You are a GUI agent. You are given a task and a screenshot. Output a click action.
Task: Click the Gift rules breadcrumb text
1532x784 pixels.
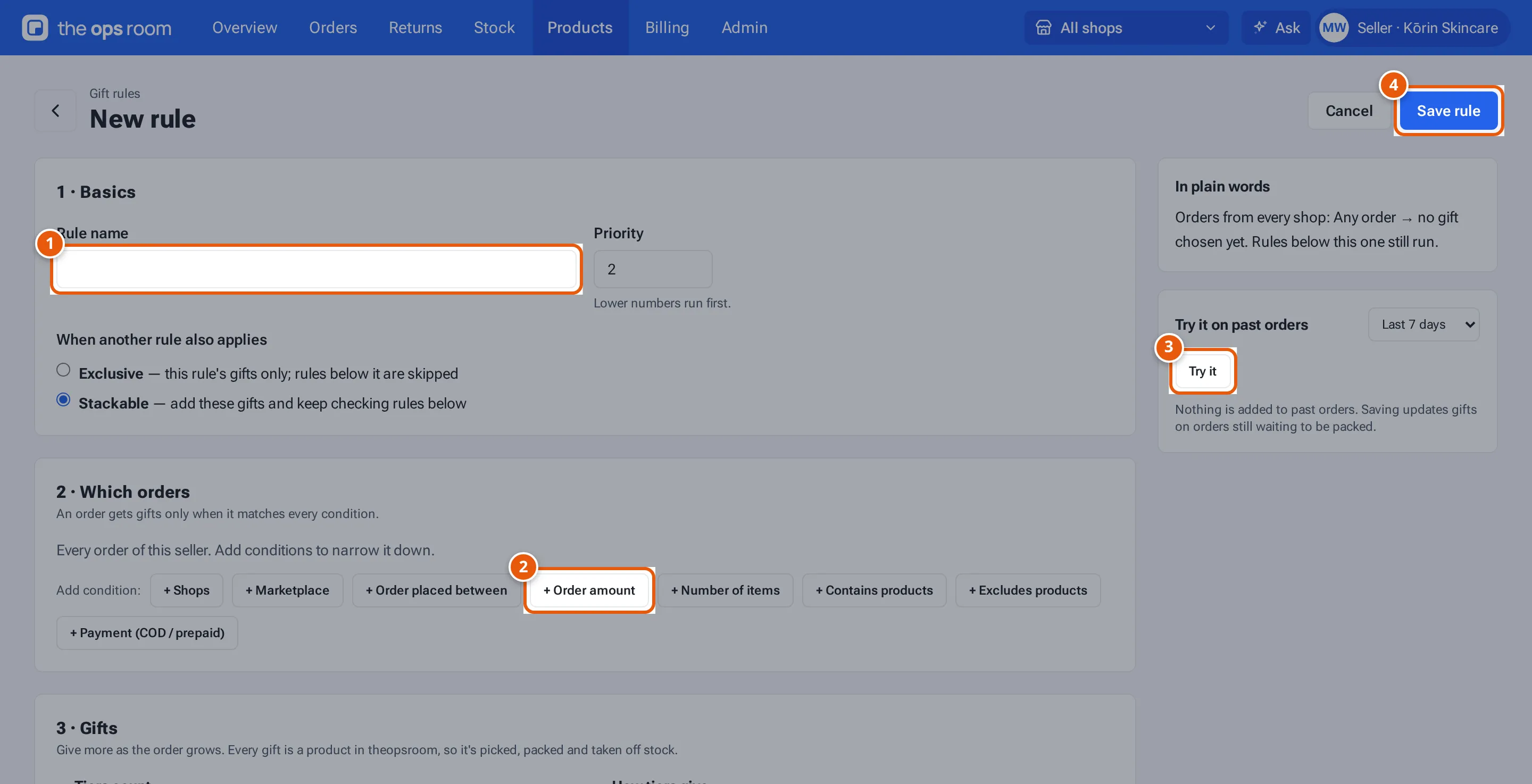coord(115,94)
